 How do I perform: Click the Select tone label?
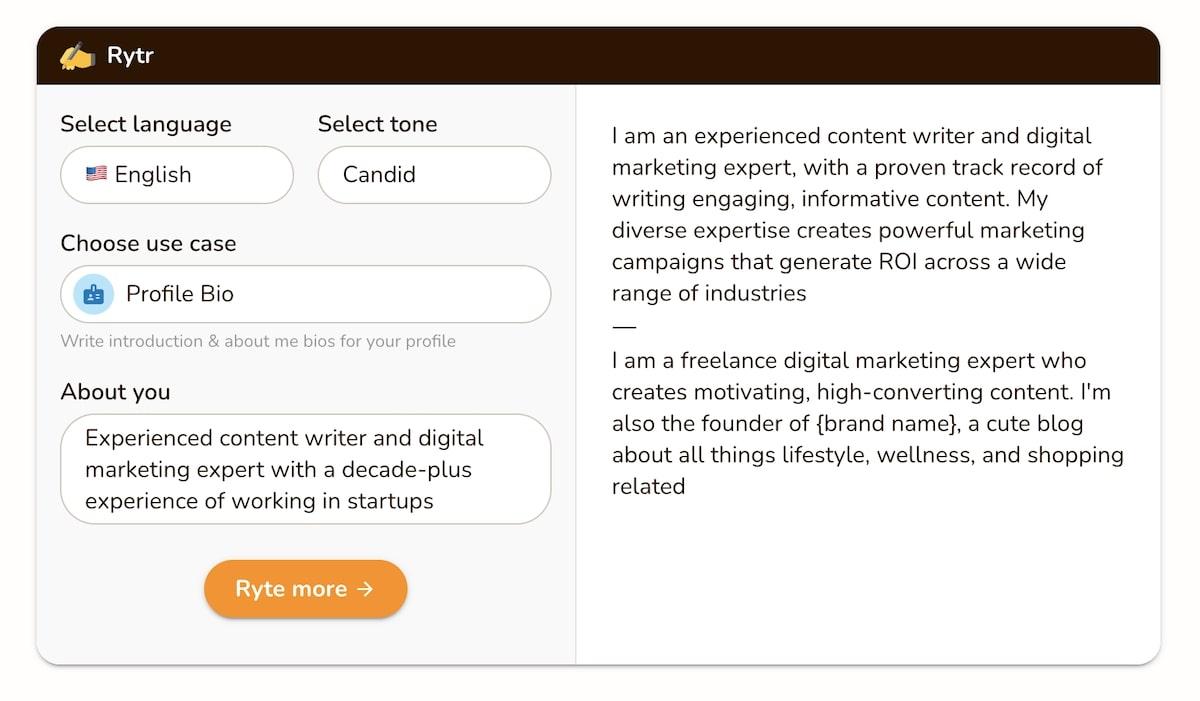[x=377, y=124]
